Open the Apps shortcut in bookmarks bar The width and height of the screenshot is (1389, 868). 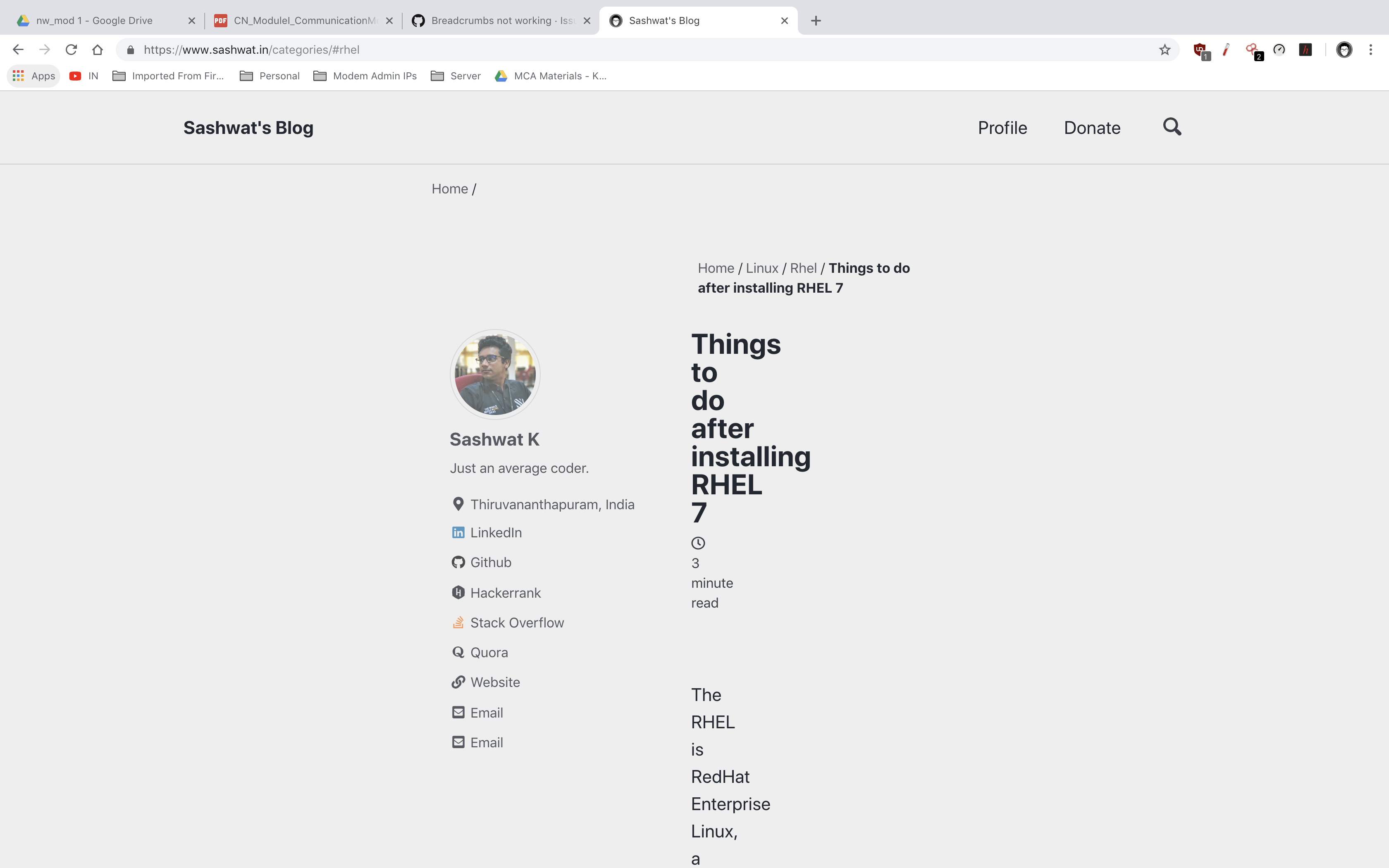(x=33, y=75)
